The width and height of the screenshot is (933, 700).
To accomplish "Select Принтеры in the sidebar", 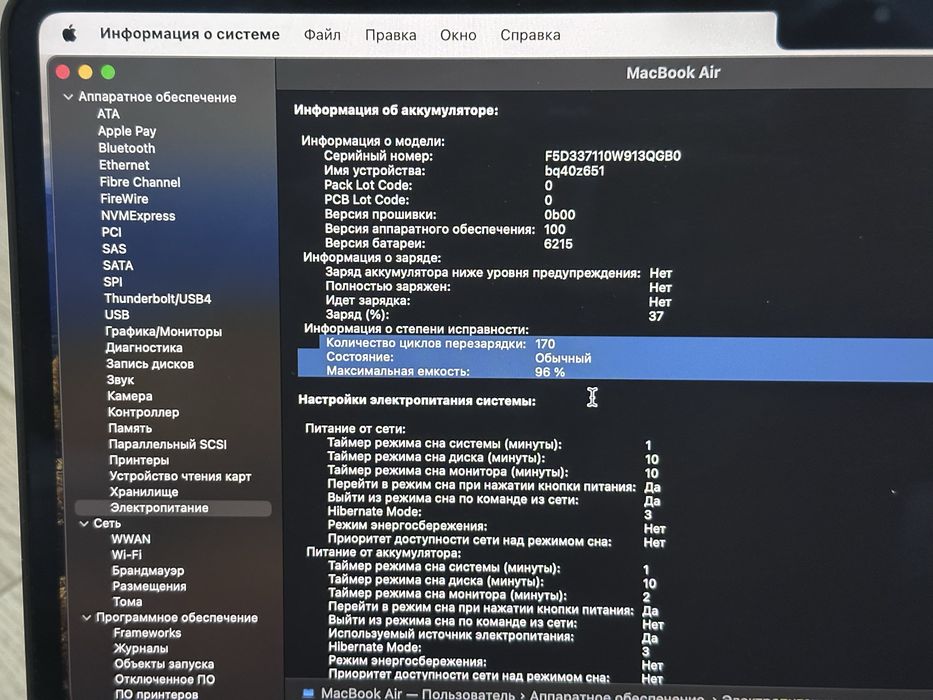I will [x=139, y=460].
